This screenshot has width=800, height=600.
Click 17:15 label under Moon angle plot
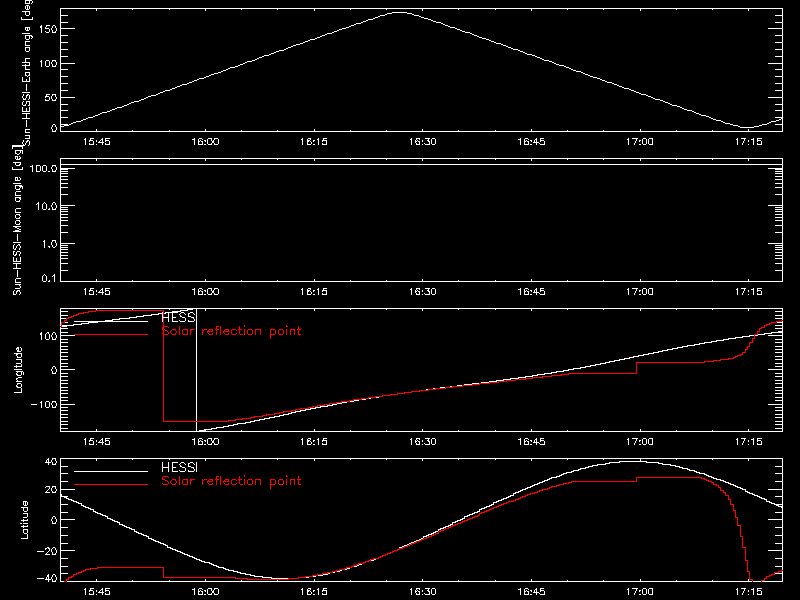[748, 291]
